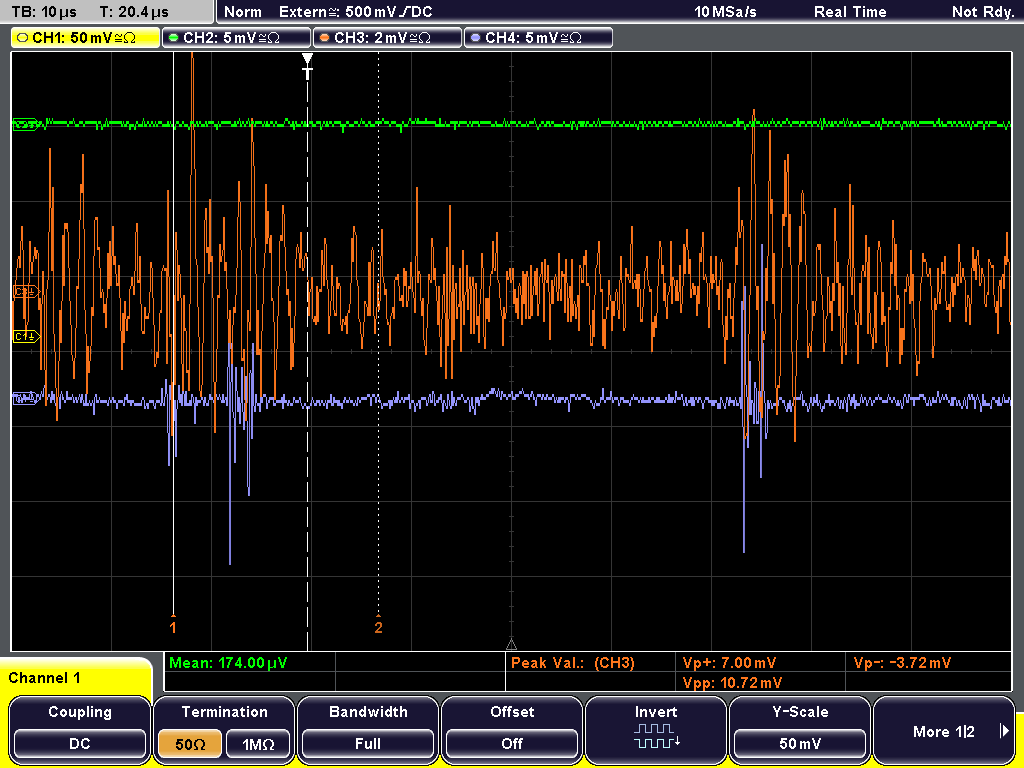Open the Coupling DC selector
1024x768 pixels.
pos(80,744)
